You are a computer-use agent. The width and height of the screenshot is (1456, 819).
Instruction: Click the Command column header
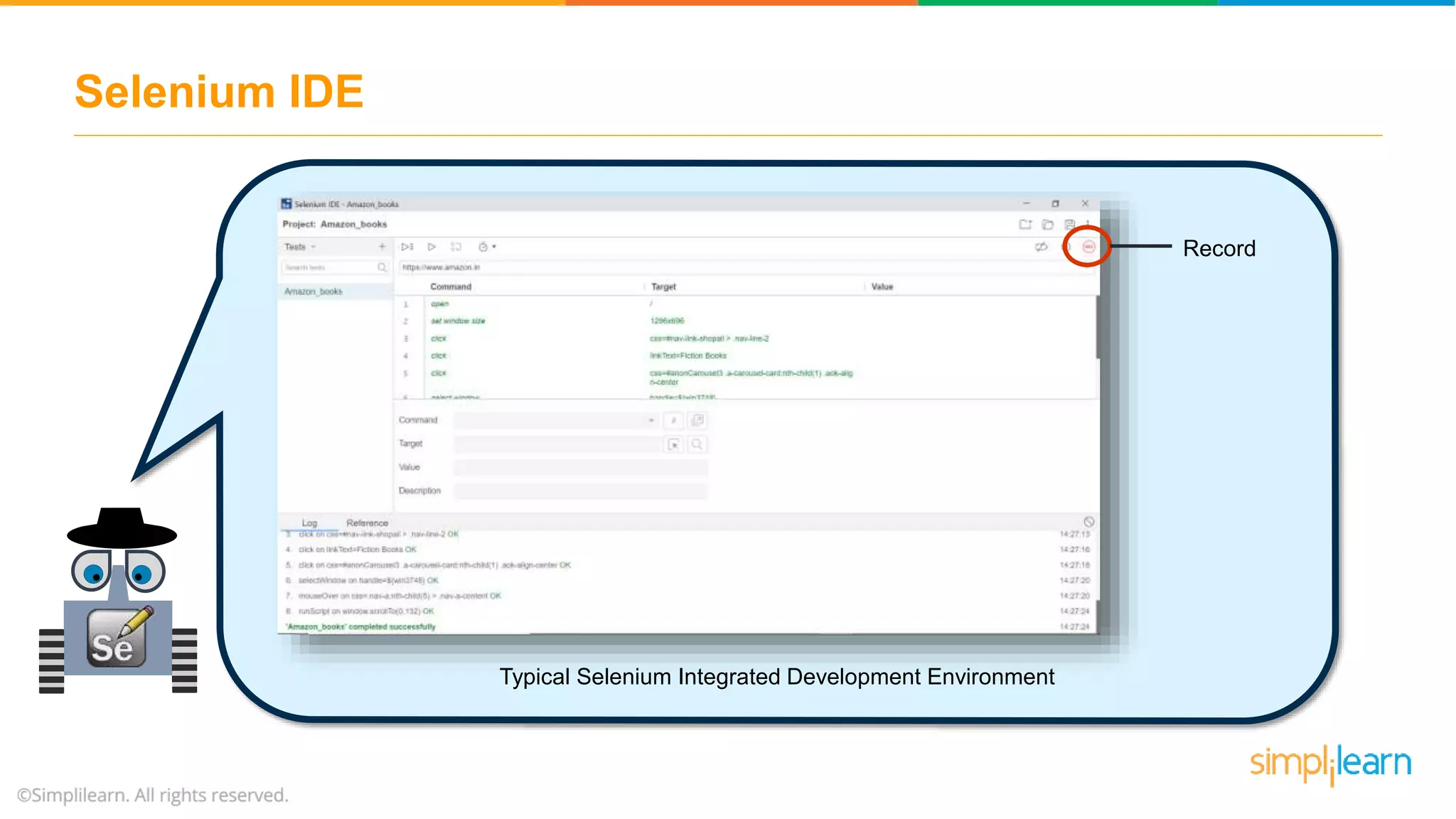(451, 287)
